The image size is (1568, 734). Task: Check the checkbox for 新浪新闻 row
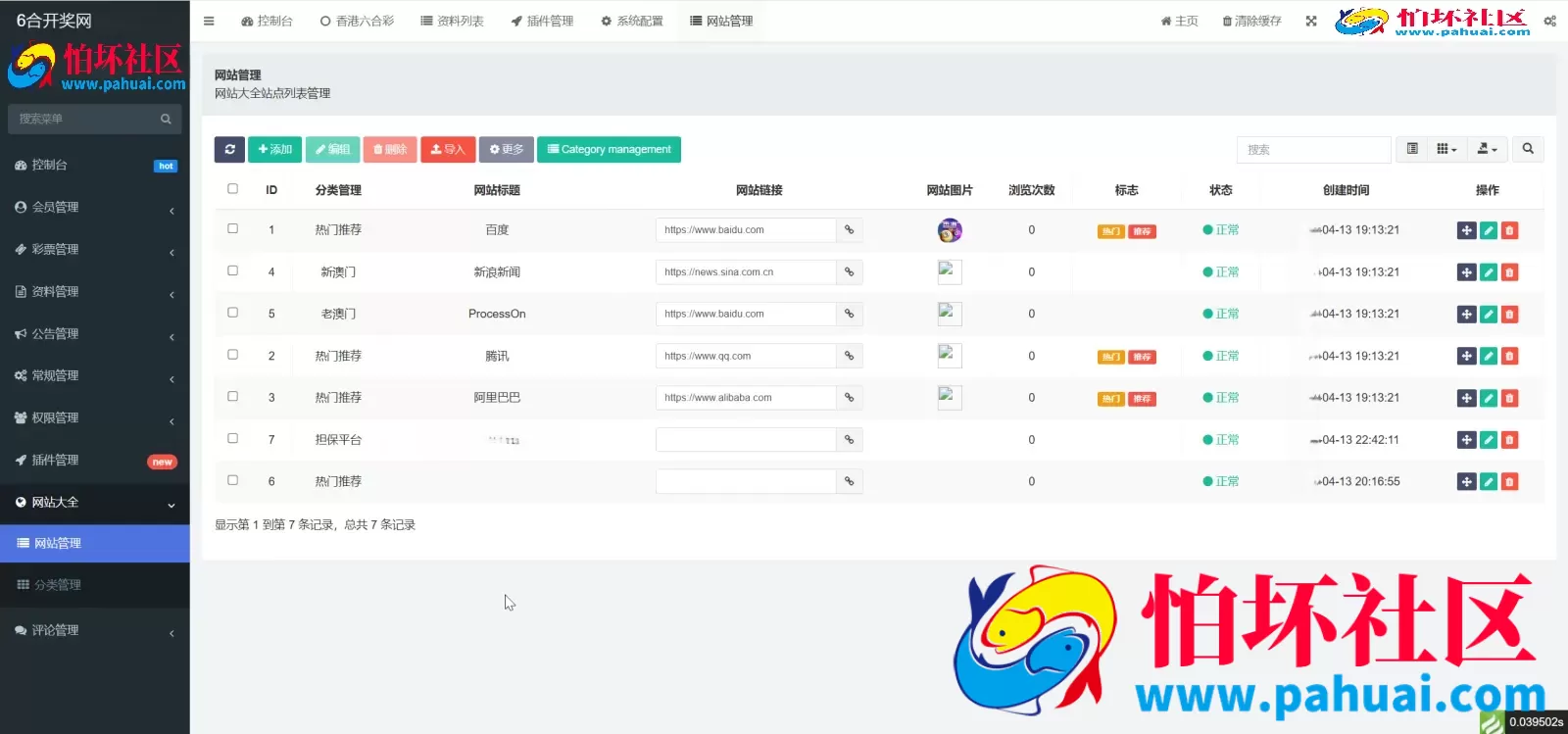click(x=232, y=270)
